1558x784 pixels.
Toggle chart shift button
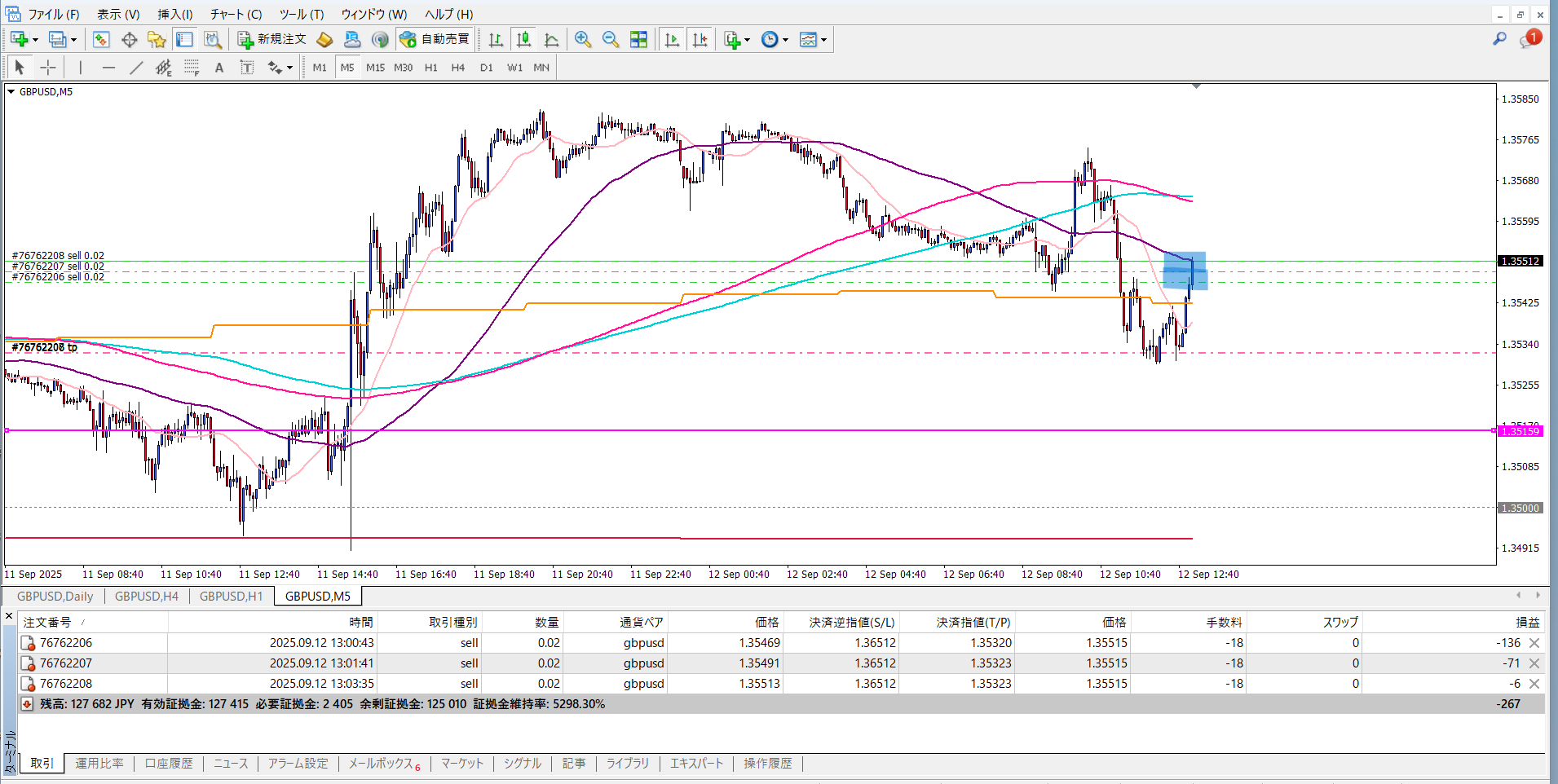point(700,39)
